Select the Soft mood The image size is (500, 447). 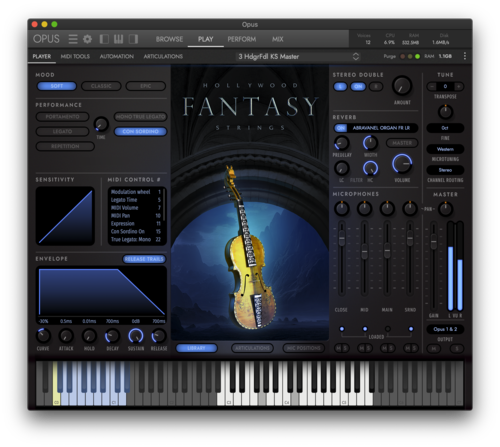(x=57, y=86)
